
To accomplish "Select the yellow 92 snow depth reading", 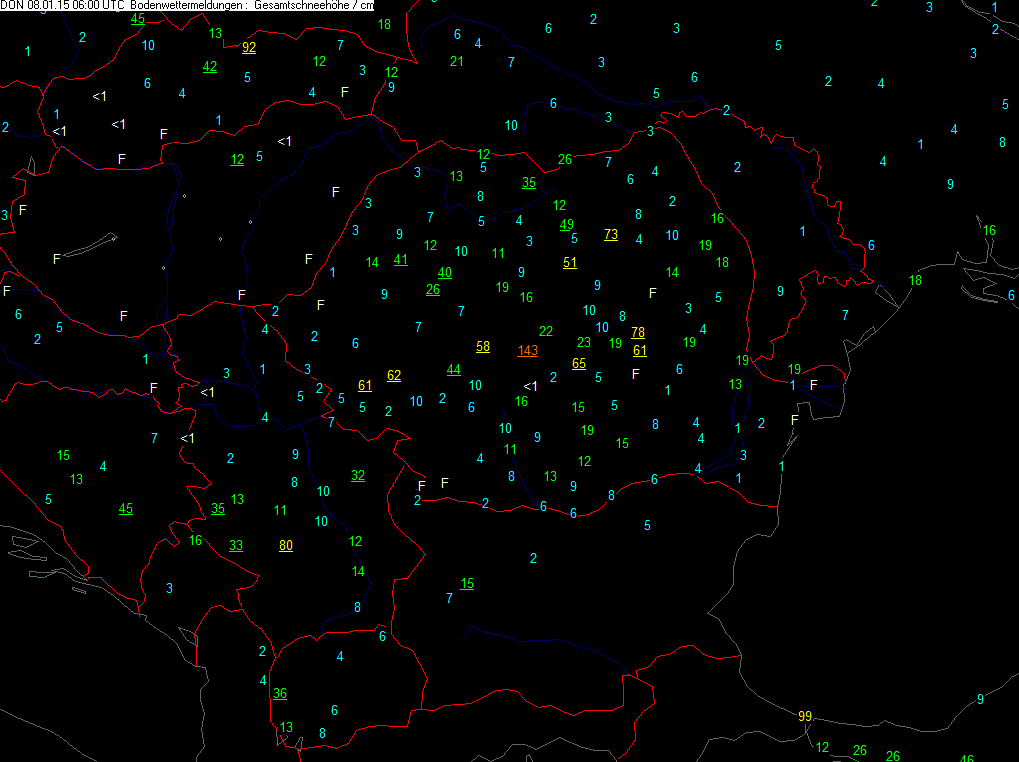I will click(249, 47).
